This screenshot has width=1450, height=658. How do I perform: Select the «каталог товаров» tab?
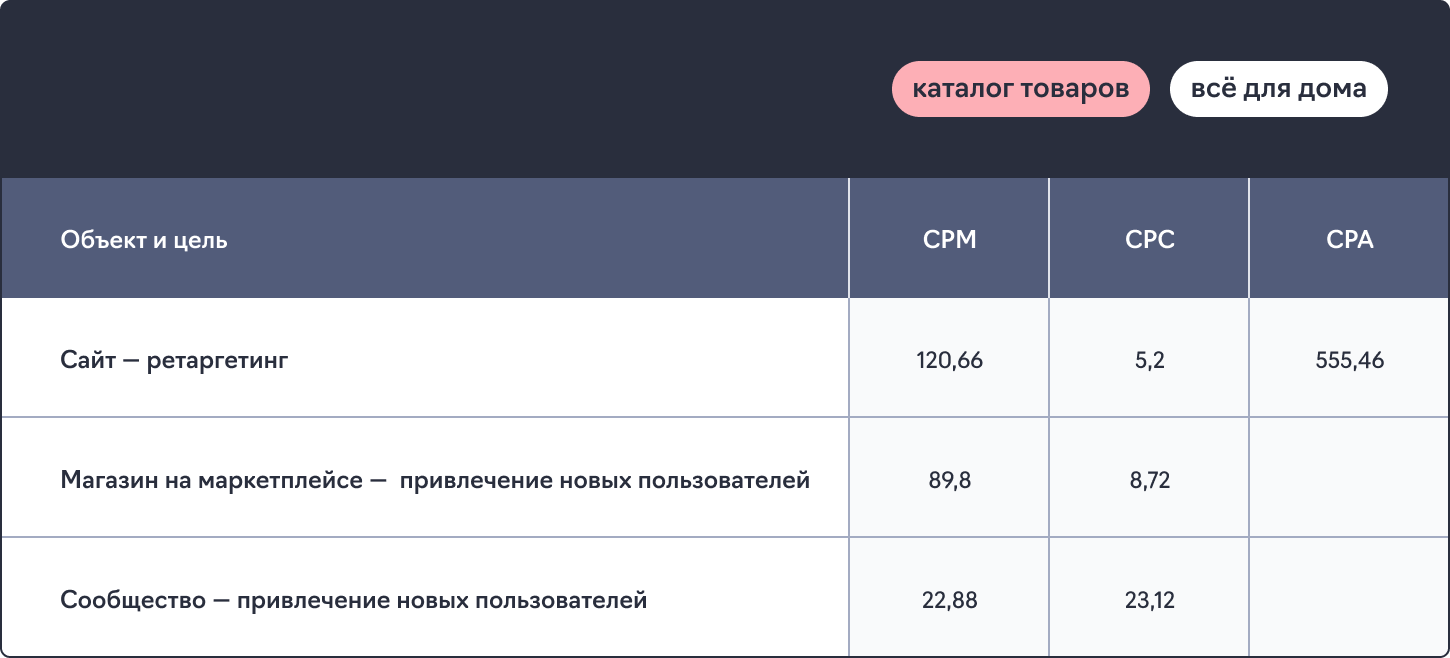click(x=1020, y=89)
